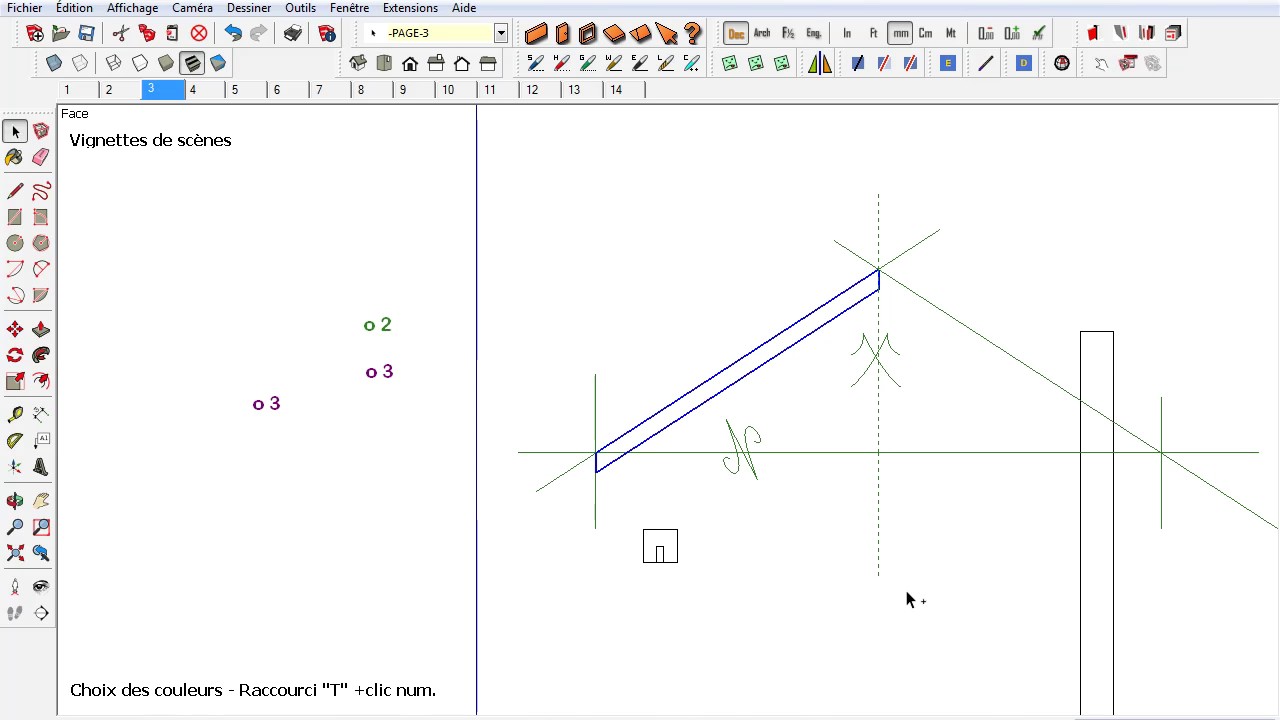Viewport: 1280px width, 720px height.
Task: Toggle X-Ray face style
Action: click(x=54, y=63)
